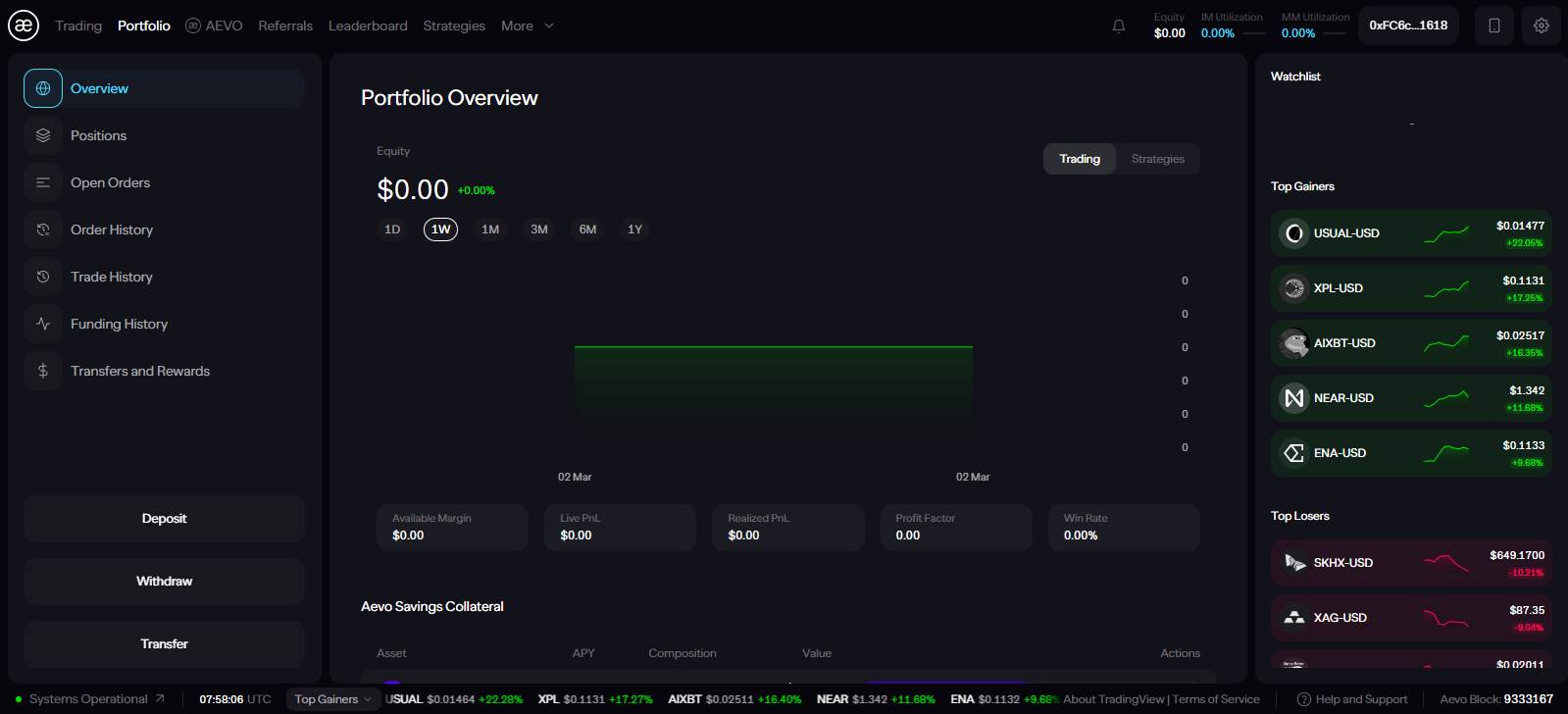Click the Funding History pulse icon
The height and width of the screenshot is (714, 1568).
click(43, 324)
